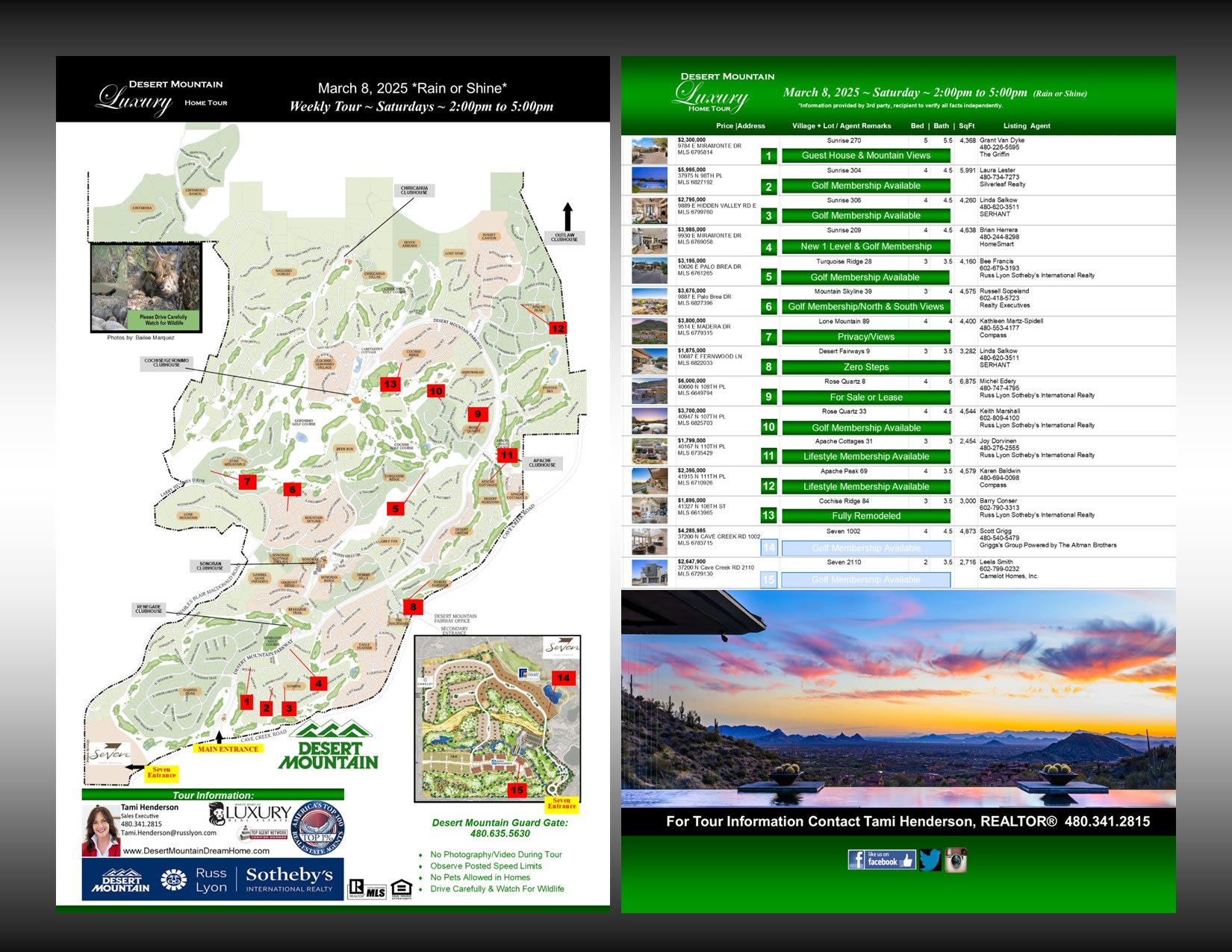This screenshot has height=952, width=1232.
Task: Click the Main Entrance yellow label
Action: pyautogui.click(x=228, y=748)
